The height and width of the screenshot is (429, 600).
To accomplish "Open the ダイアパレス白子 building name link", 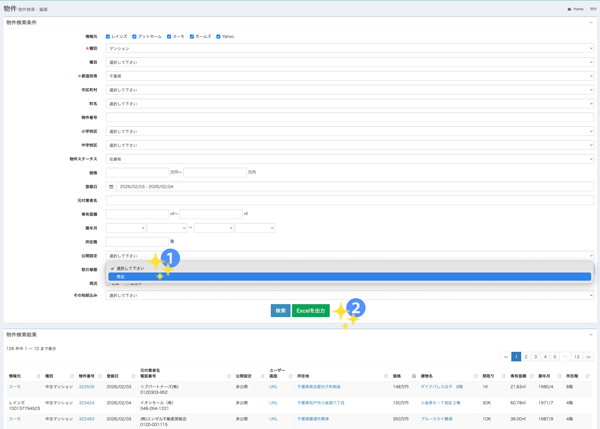I will [442, 387].
